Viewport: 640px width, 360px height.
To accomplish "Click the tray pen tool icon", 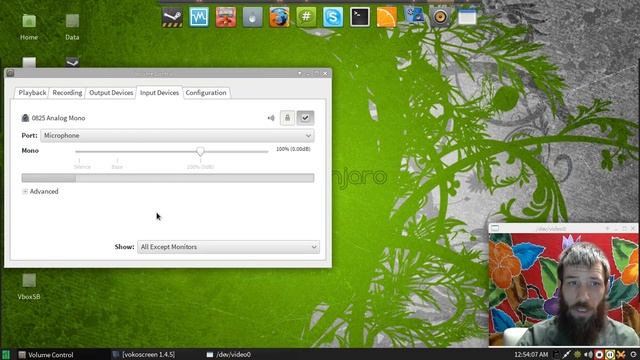I will pos(567,355).
